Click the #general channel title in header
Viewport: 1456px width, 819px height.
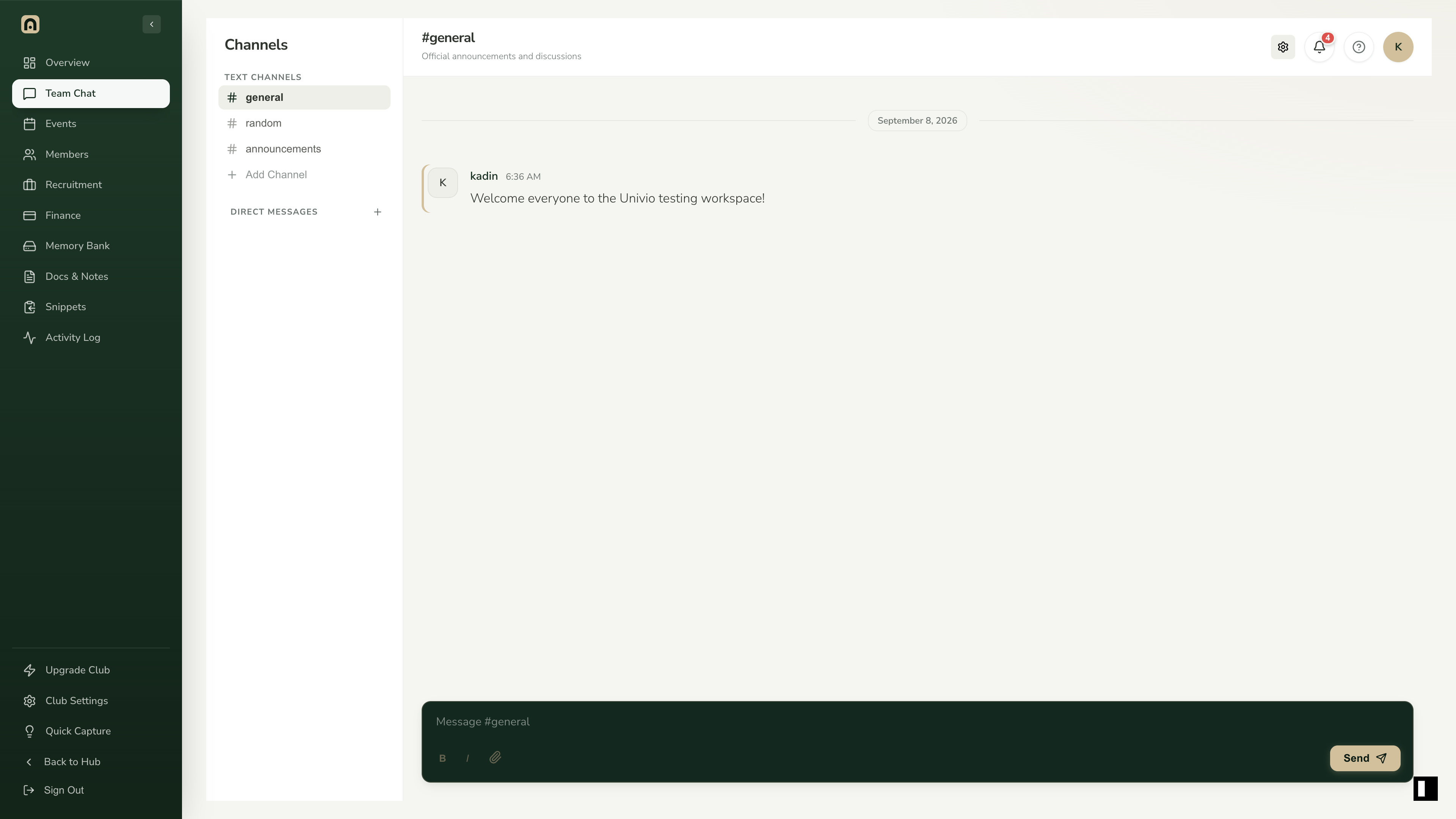448,38
